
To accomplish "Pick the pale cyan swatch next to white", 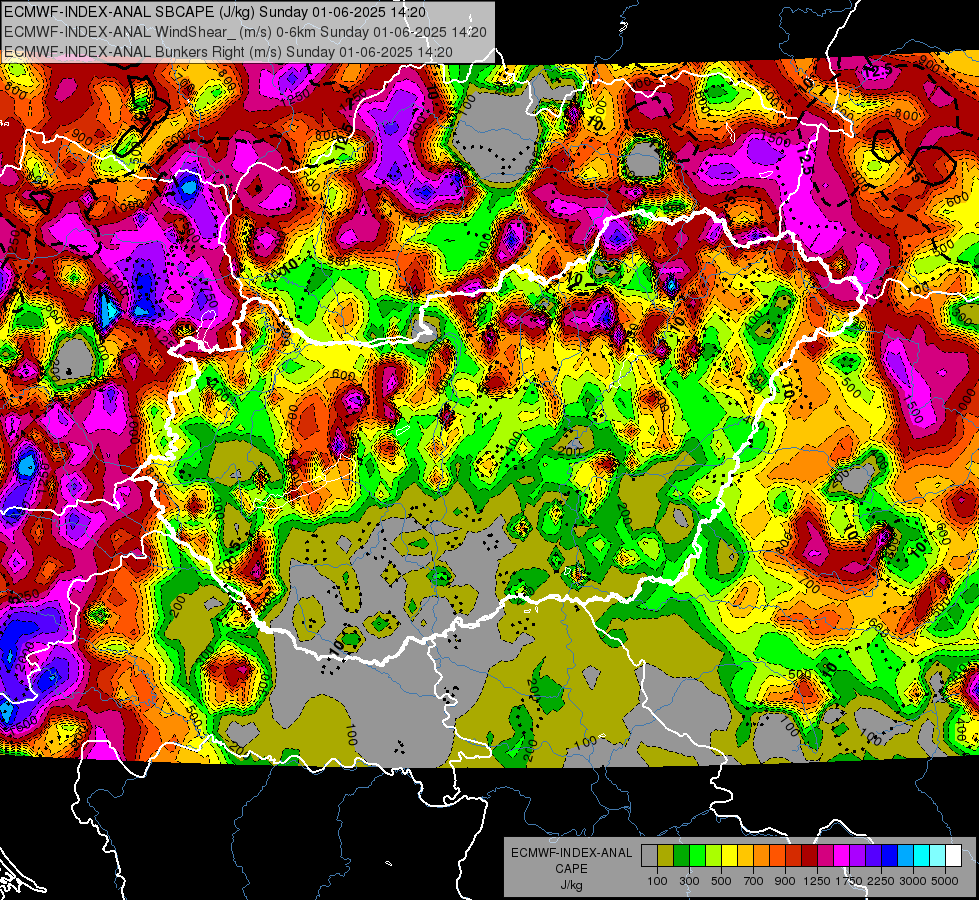I will (938, 856).
